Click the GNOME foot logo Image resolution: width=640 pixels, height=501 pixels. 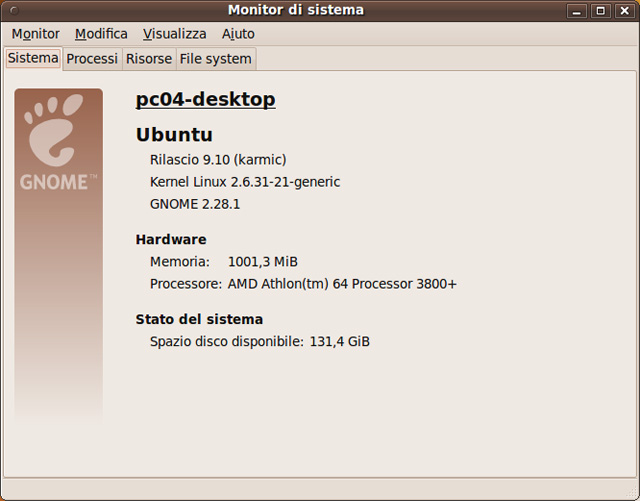click(x=58, y=130)
